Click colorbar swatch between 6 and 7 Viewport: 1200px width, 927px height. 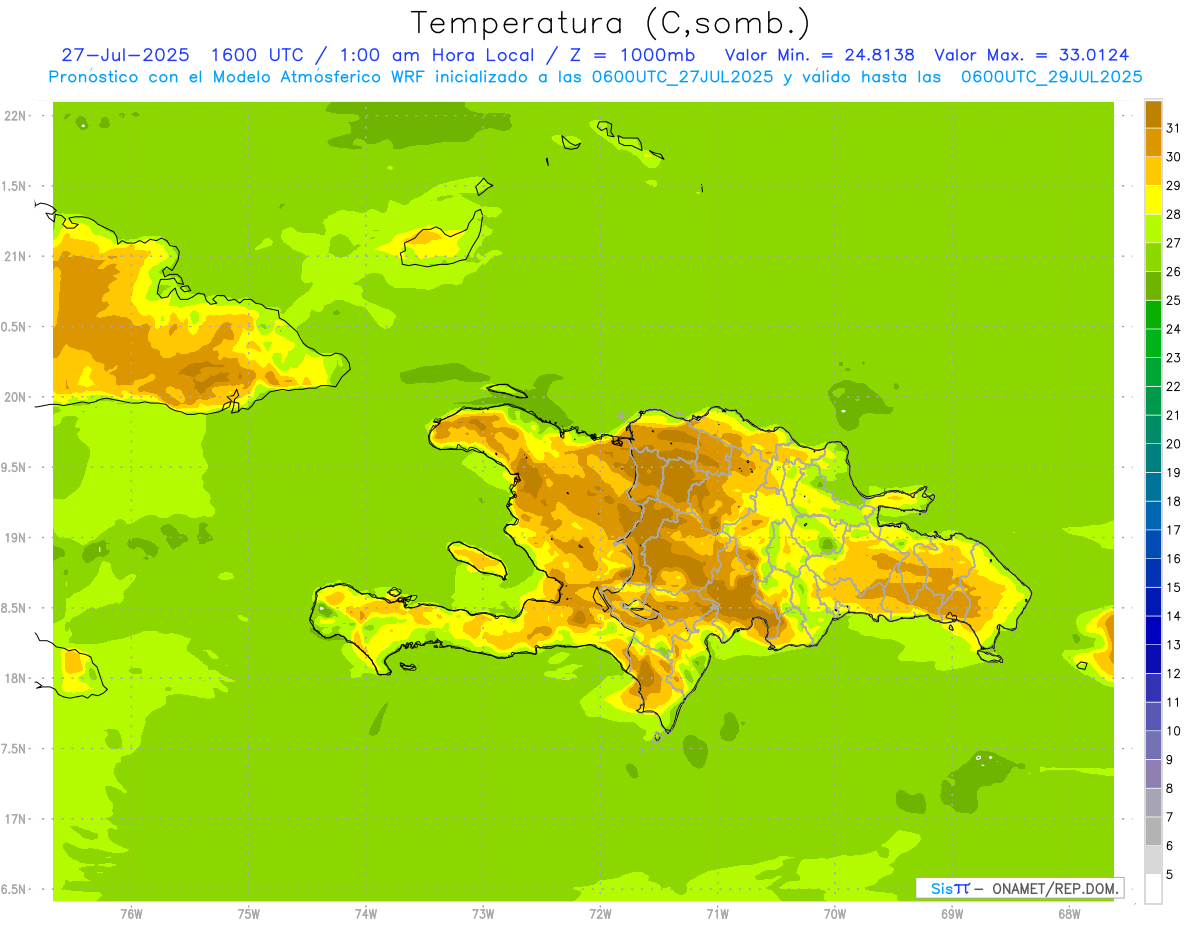click(x=1153, y=832)
